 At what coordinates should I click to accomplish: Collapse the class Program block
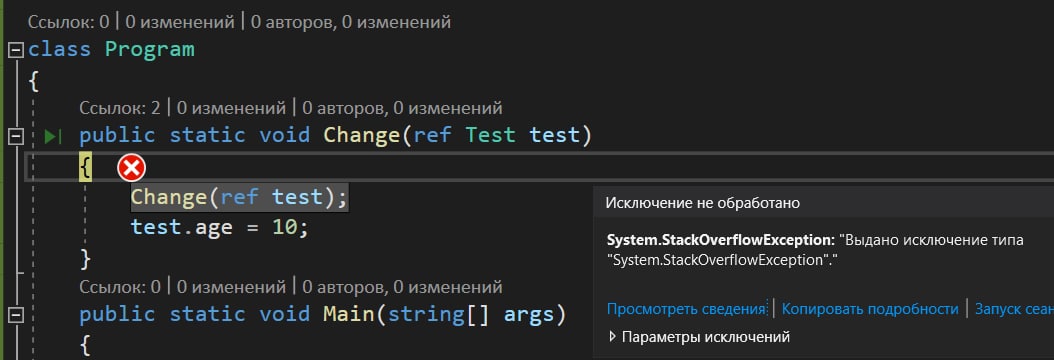click(16, 50)
